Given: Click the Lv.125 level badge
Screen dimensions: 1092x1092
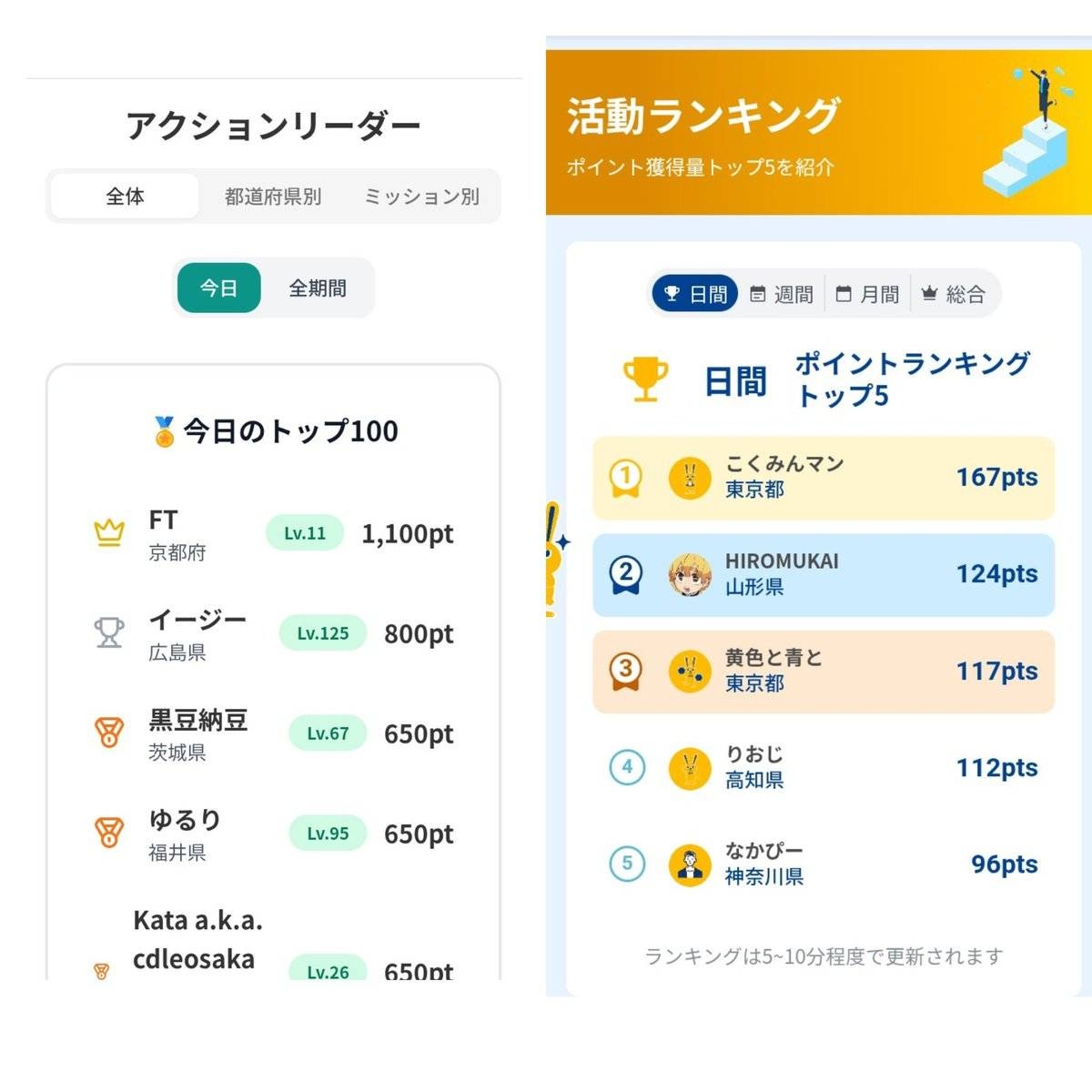Looking at the screenshot, I should click(x=322, y=633).
